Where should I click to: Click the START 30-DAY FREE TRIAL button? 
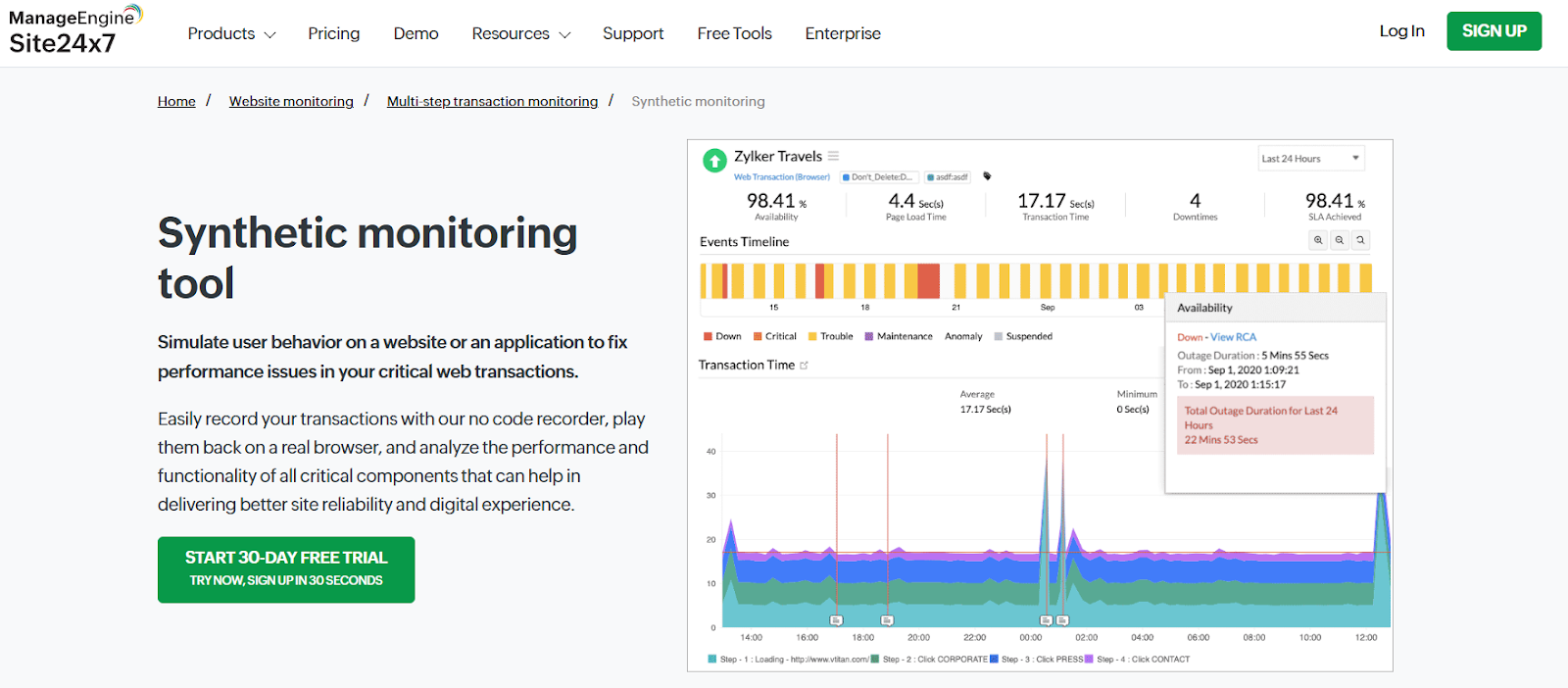(286, 568)
